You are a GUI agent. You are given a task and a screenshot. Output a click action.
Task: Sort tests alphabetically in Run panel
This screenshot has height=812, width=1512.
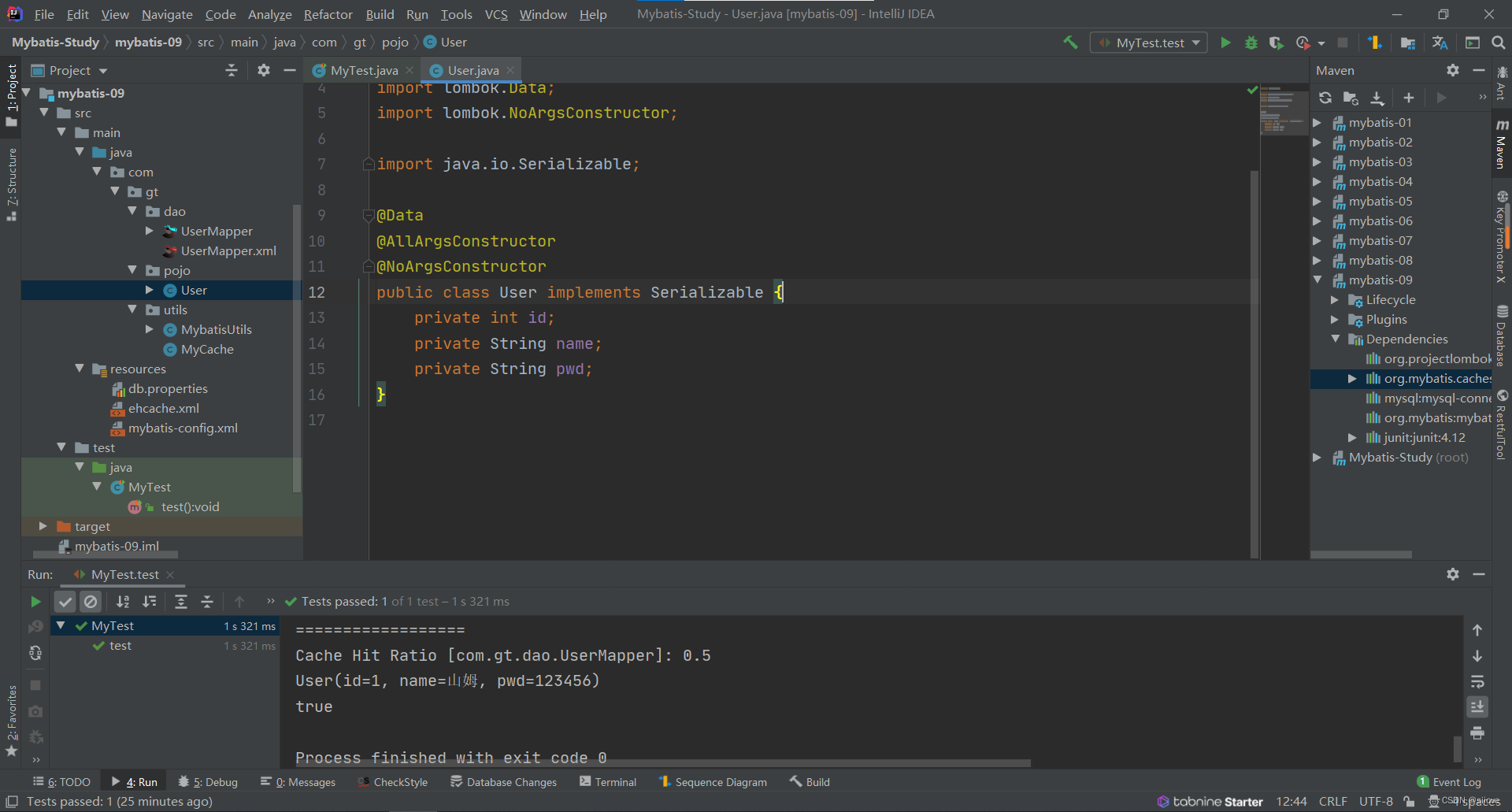123,602
